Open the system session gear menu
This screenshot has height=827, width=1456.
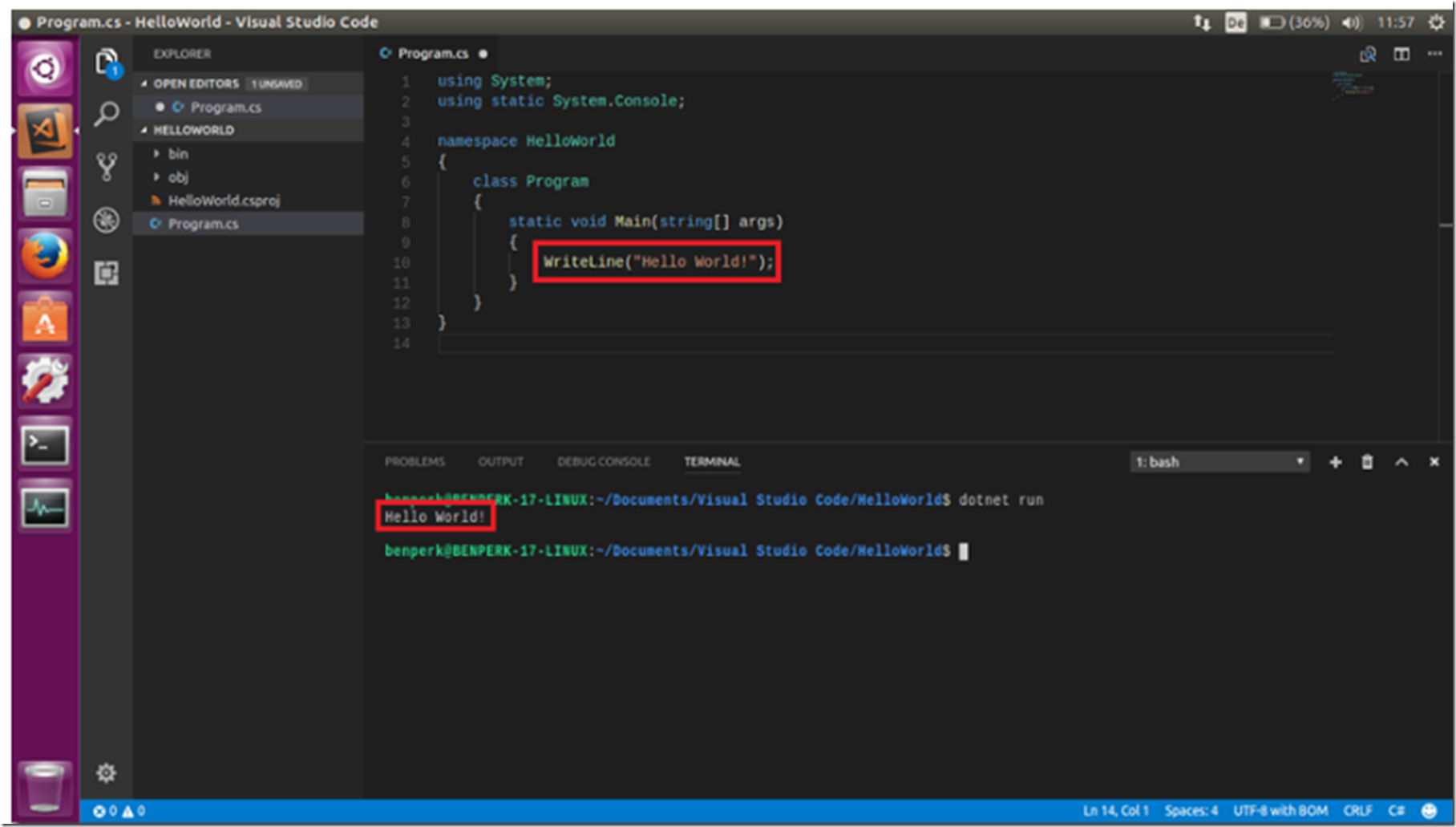tap(1436, 22)
